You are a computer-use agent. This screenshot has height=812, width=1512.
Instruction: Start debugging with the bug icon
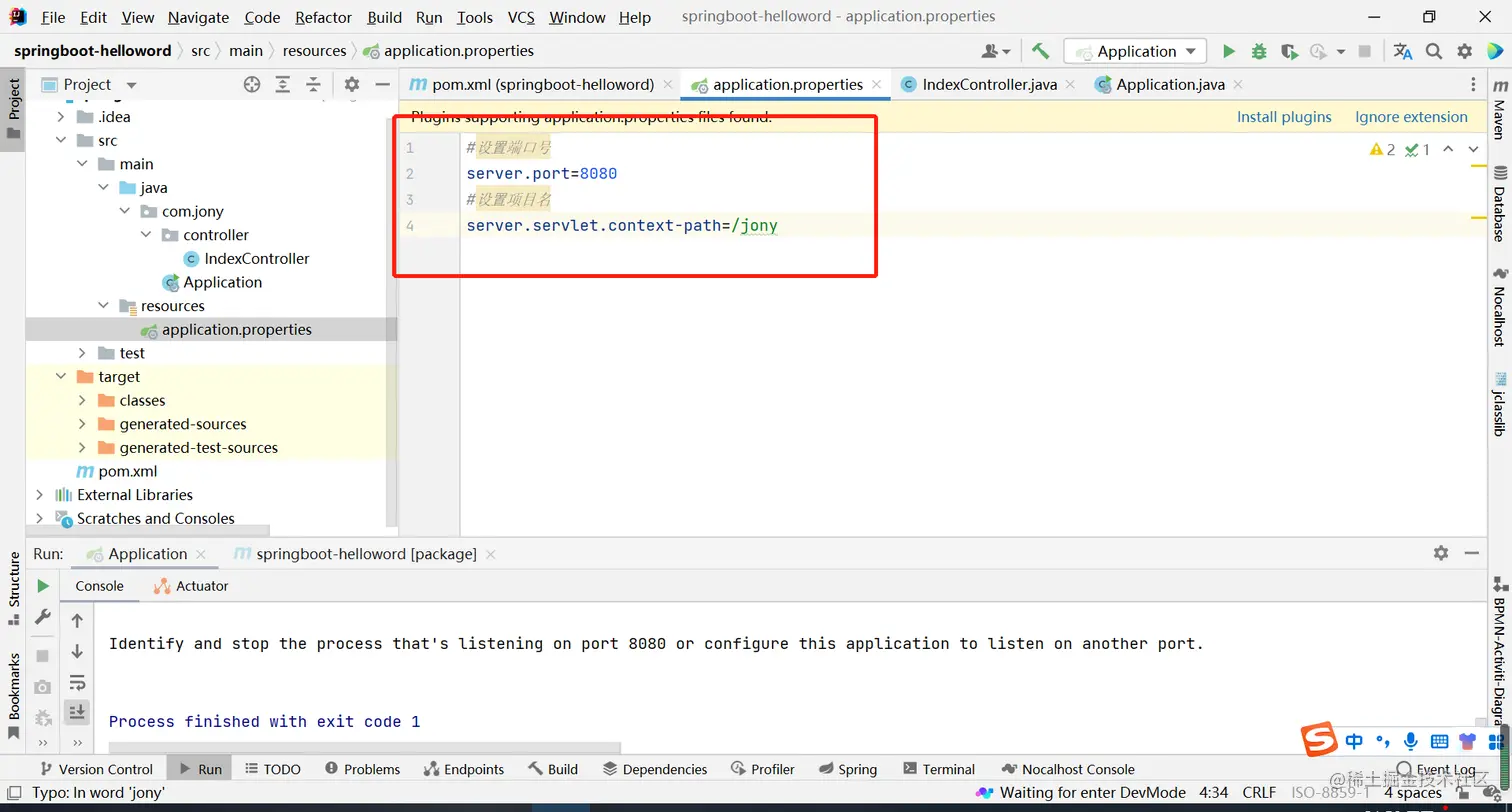(x=1259, y=51)
